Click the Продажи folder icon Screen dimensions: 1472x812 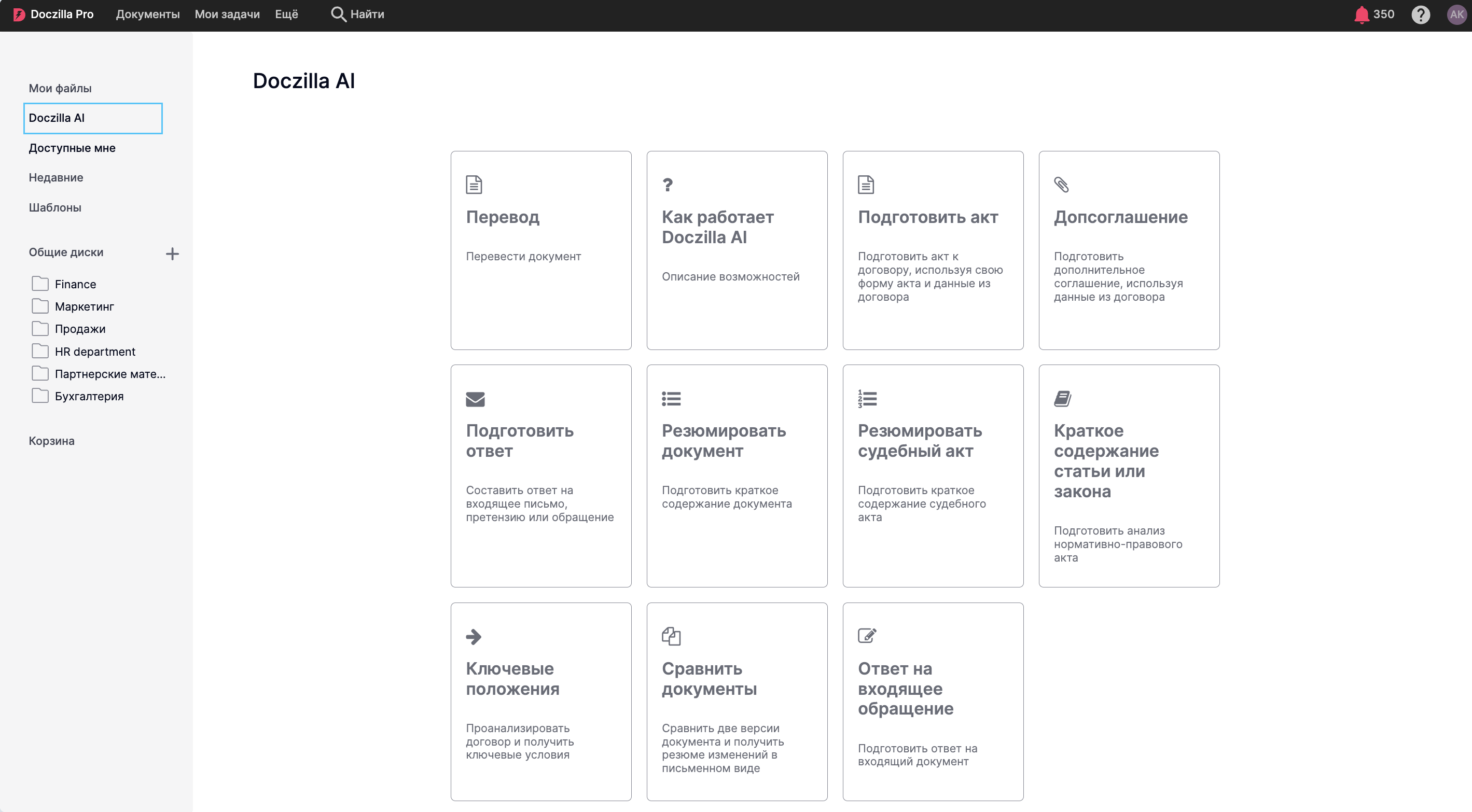(x=40, y=328)
